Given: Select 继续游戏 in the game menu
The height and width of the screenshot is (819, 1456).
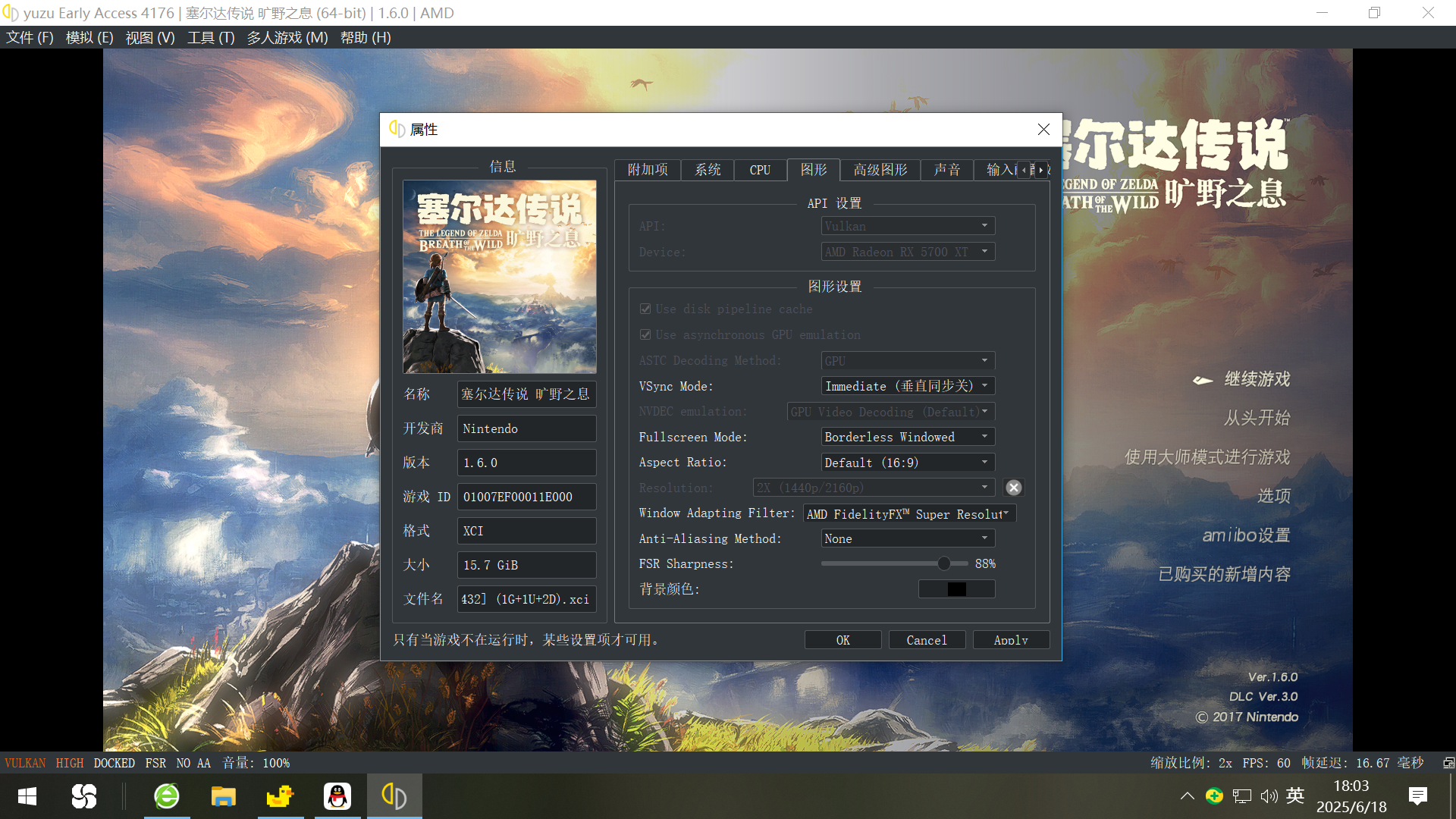Looking at the screenshot, I should pos(1257,379).
